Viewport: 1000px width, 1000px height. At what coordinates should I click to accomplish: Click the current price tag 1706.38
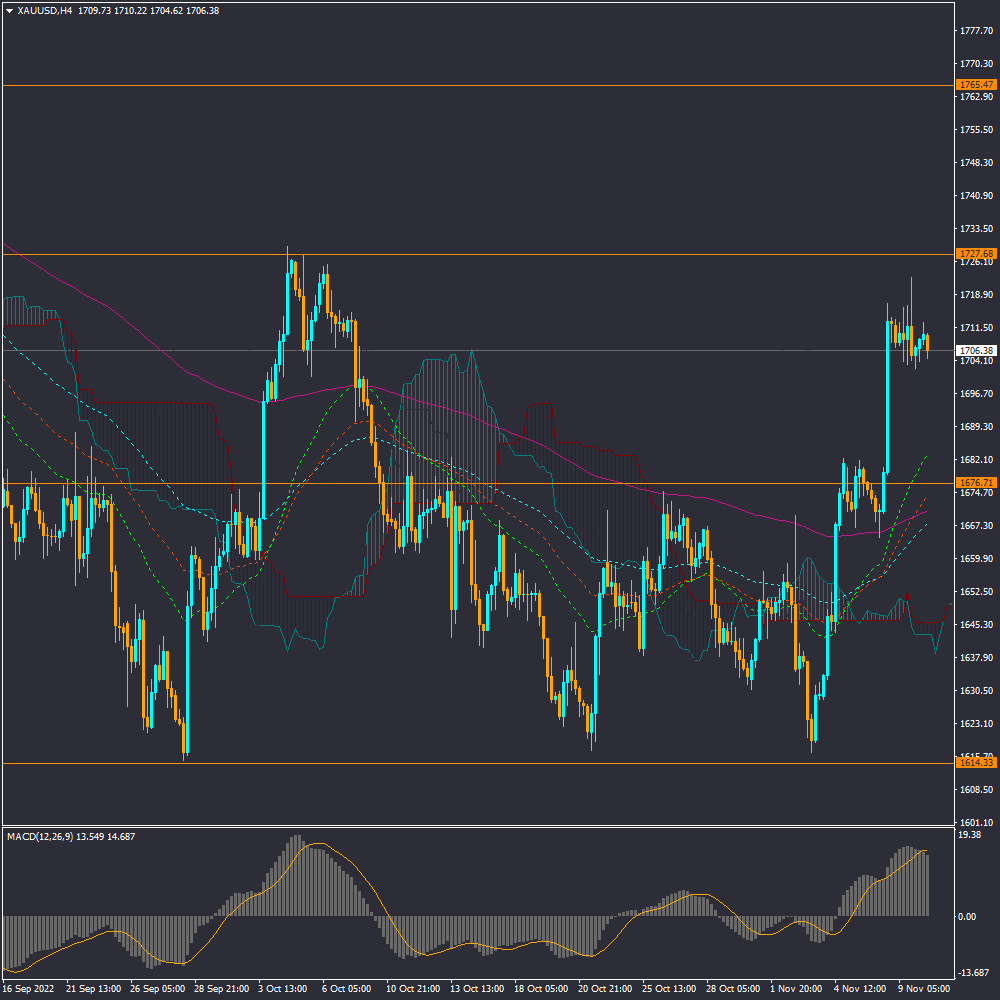pyautogui.click(x=974, y=350)
